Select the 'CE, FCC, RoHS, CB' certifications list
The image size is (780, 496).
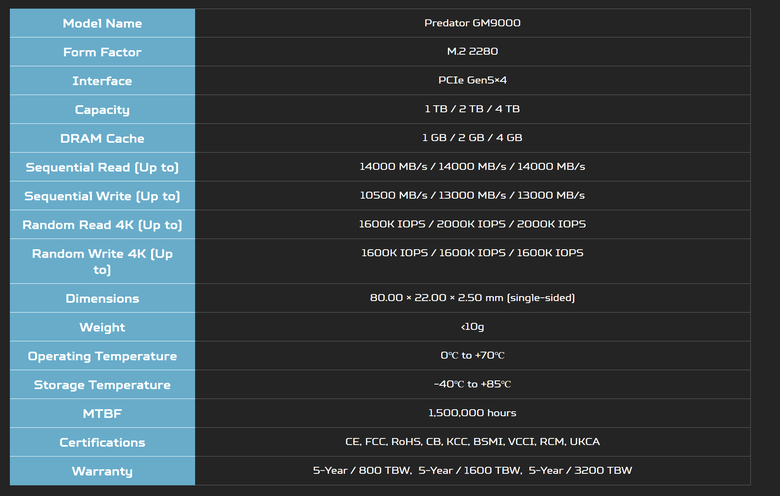pos(472,442)
